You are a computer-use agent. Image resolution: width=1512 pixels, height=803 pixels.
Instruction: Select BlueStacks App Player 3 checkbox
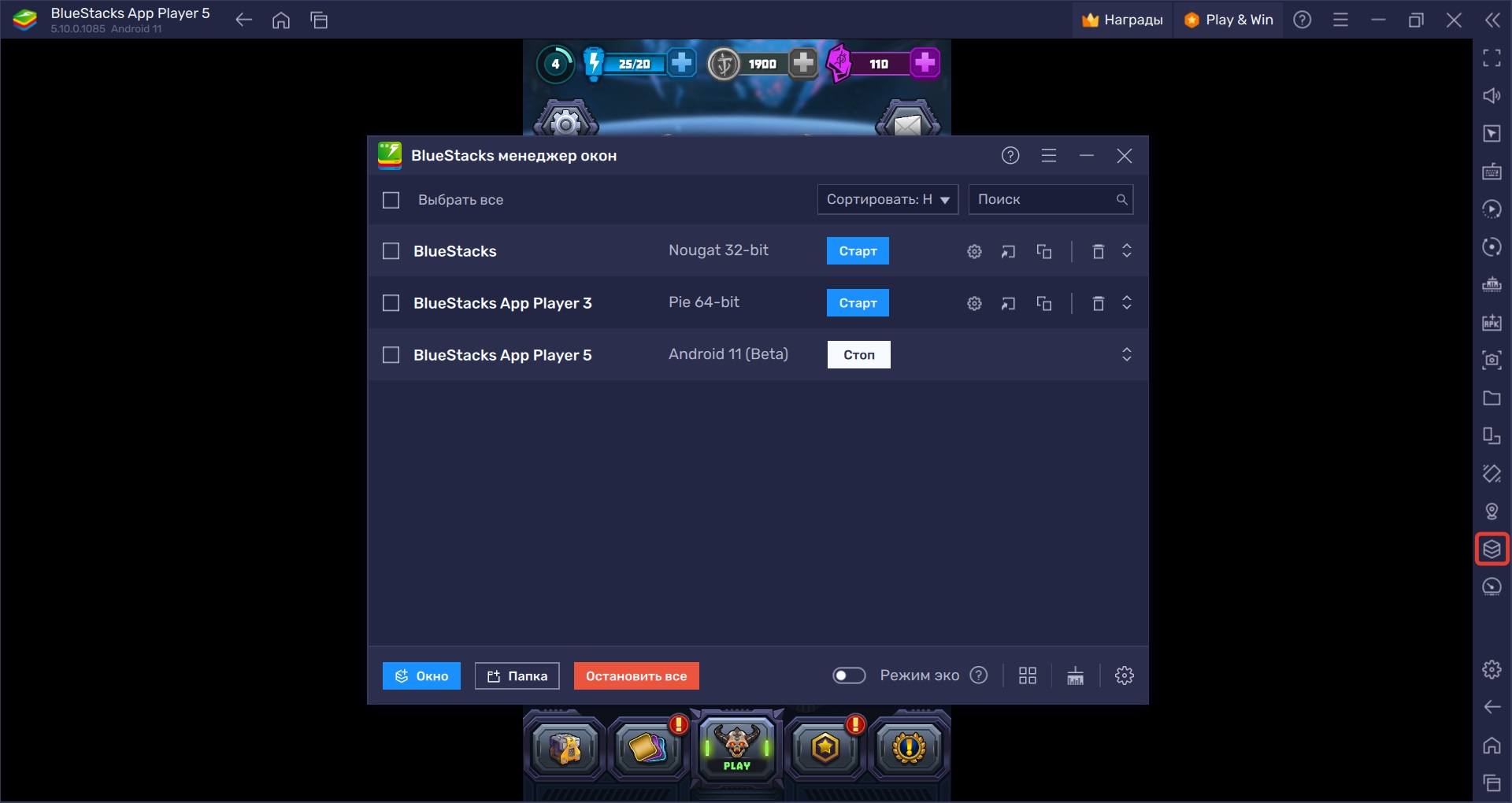[x=391, y=303]
